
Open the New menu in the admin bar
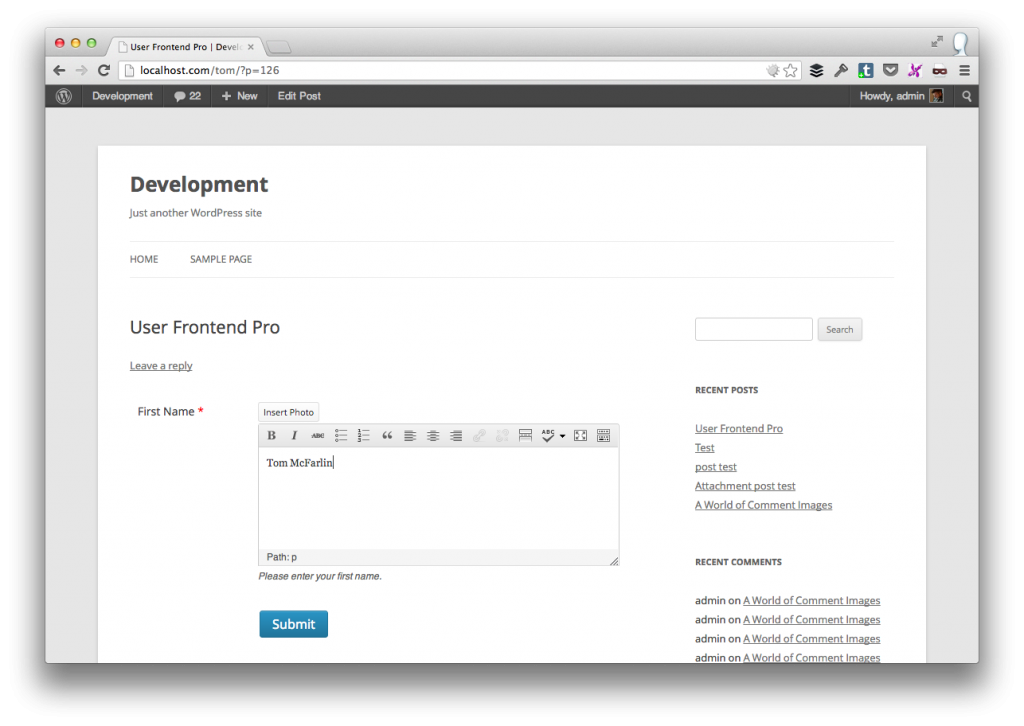(x=240, y=96)
